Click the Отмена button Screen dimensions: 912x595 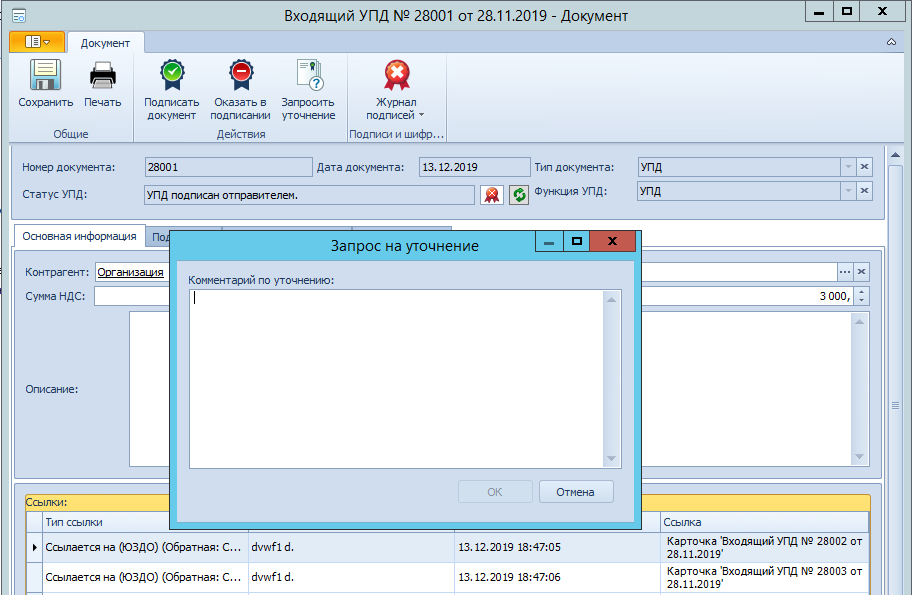[576, 492]
